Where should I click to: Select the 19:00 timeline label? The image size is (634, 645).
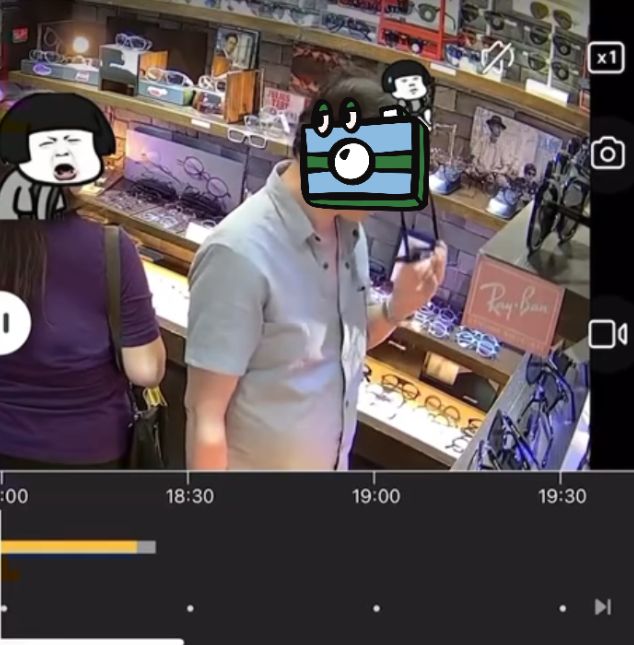point(376,497)
